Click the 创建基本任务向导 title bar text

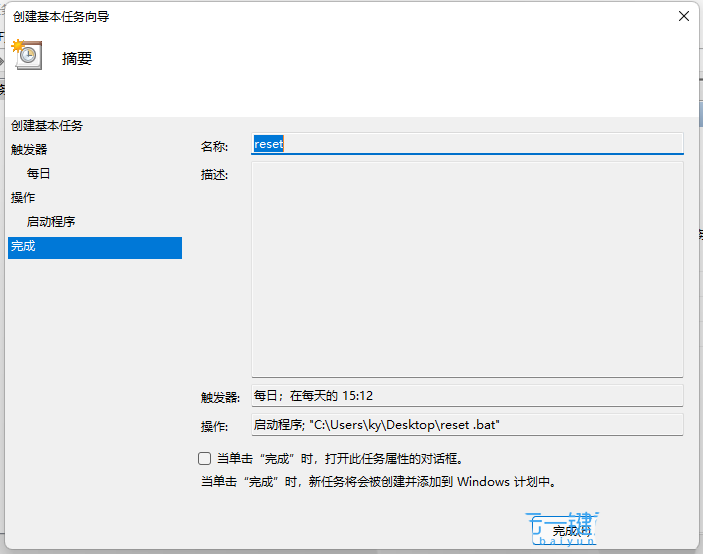click(x=61, y=17)
